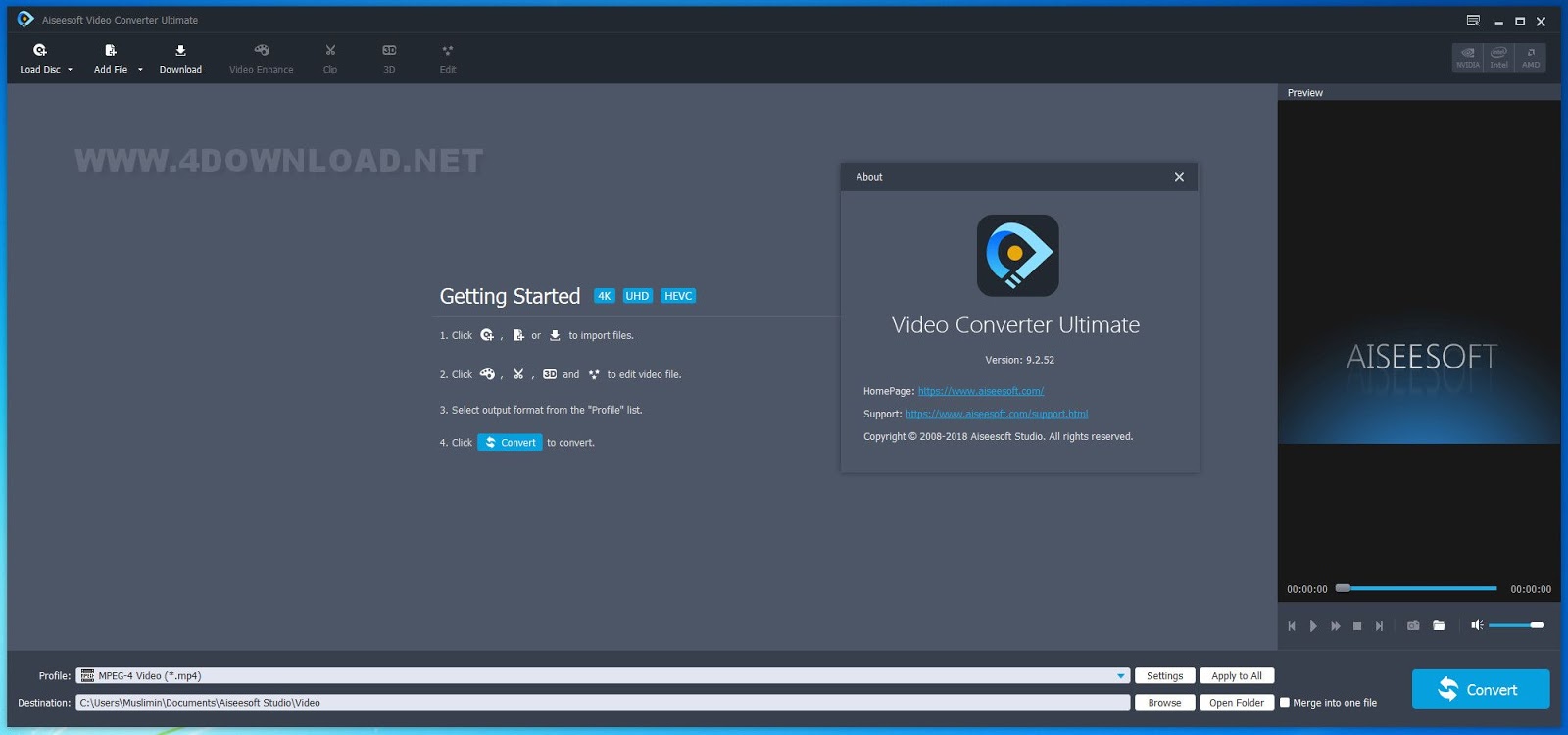
Task: Click the Preview panel label
Action: pyautogui.click(x=1304, y=93)
